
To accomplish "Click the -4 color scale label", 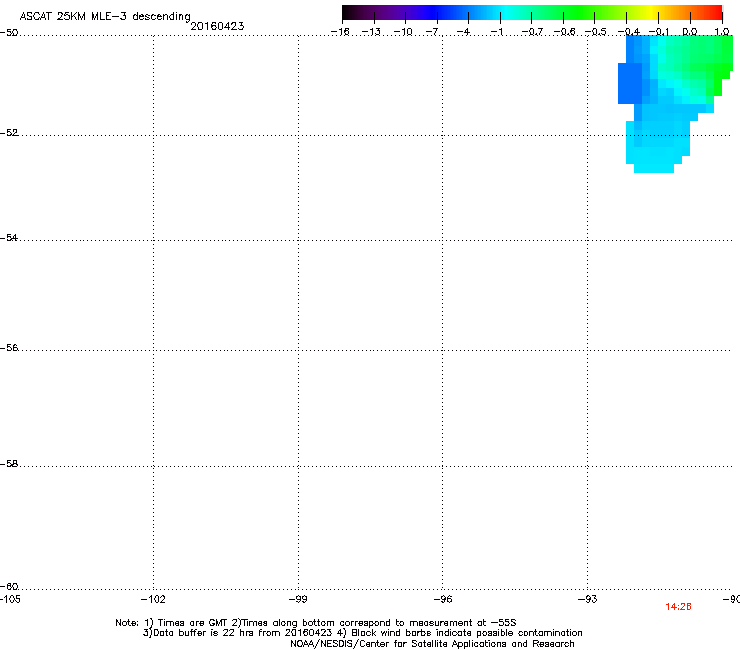I will click(463, 32).
